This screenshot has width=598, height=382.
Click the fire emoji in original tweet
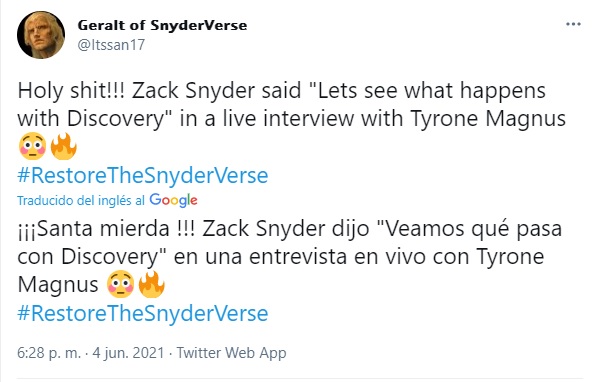63,146
